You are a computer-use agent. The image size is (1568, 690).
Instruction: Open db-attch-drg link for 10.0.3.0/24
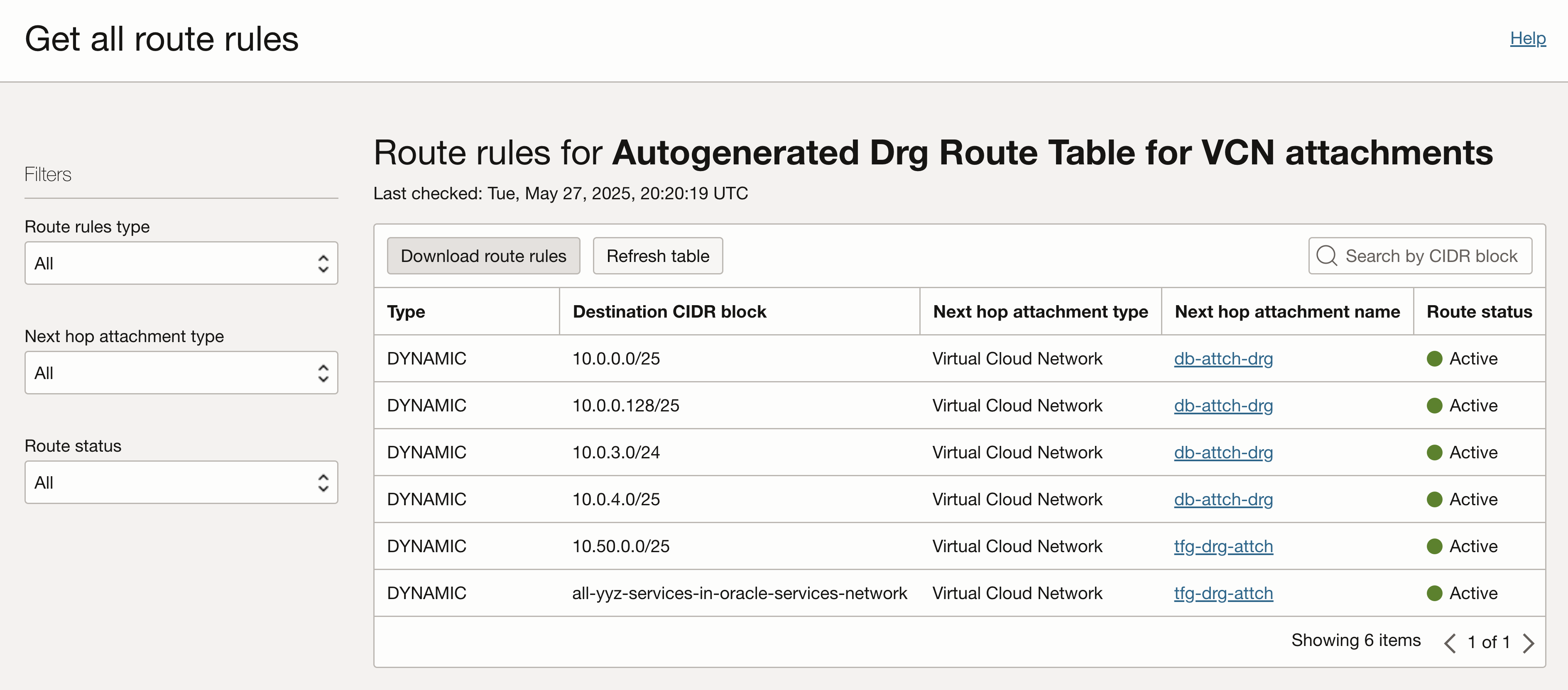1223,453
